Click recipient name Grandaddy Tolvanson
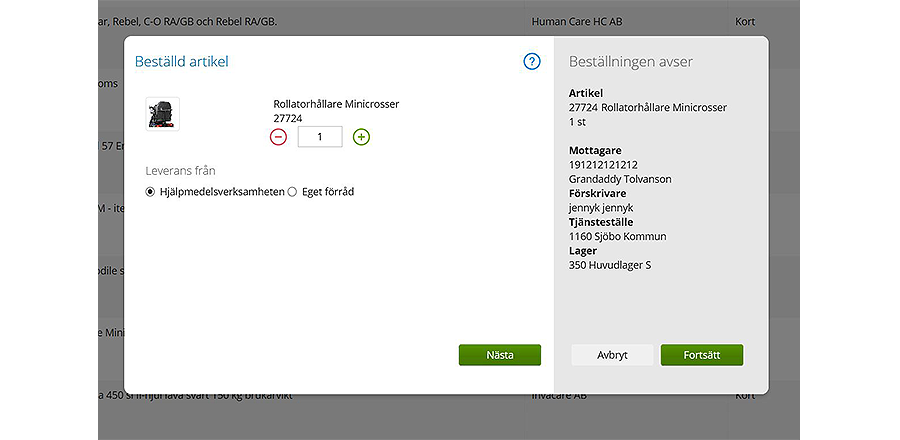 coord(620,179)
